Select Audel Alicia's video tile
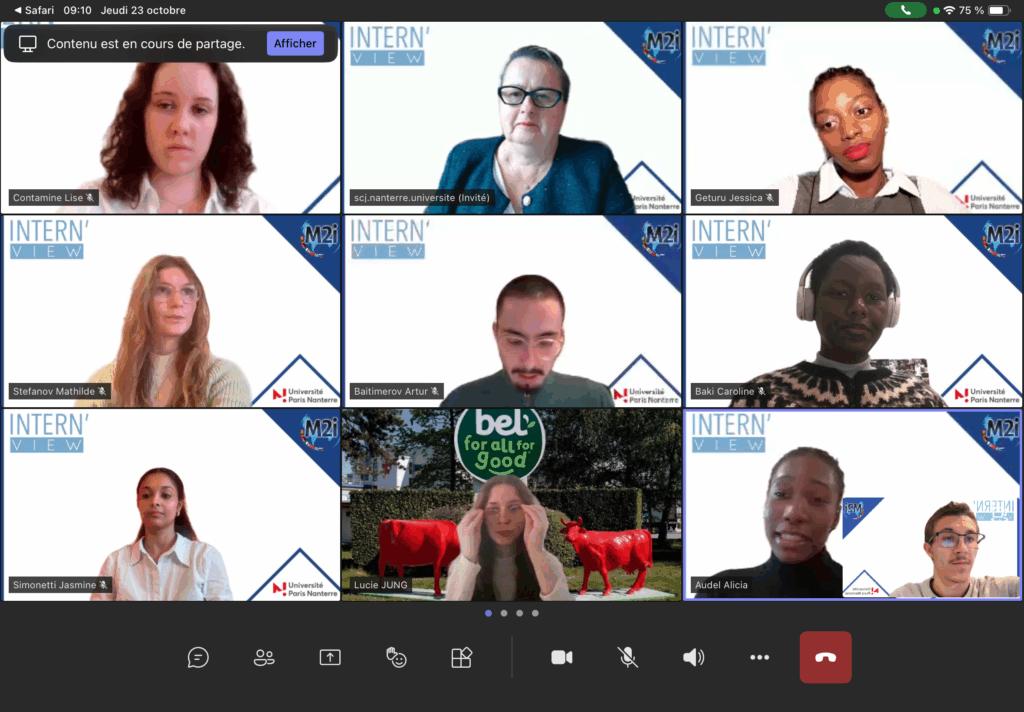Image resolution: width=1024 pixels, height=712 pixels. coord(852,505)
